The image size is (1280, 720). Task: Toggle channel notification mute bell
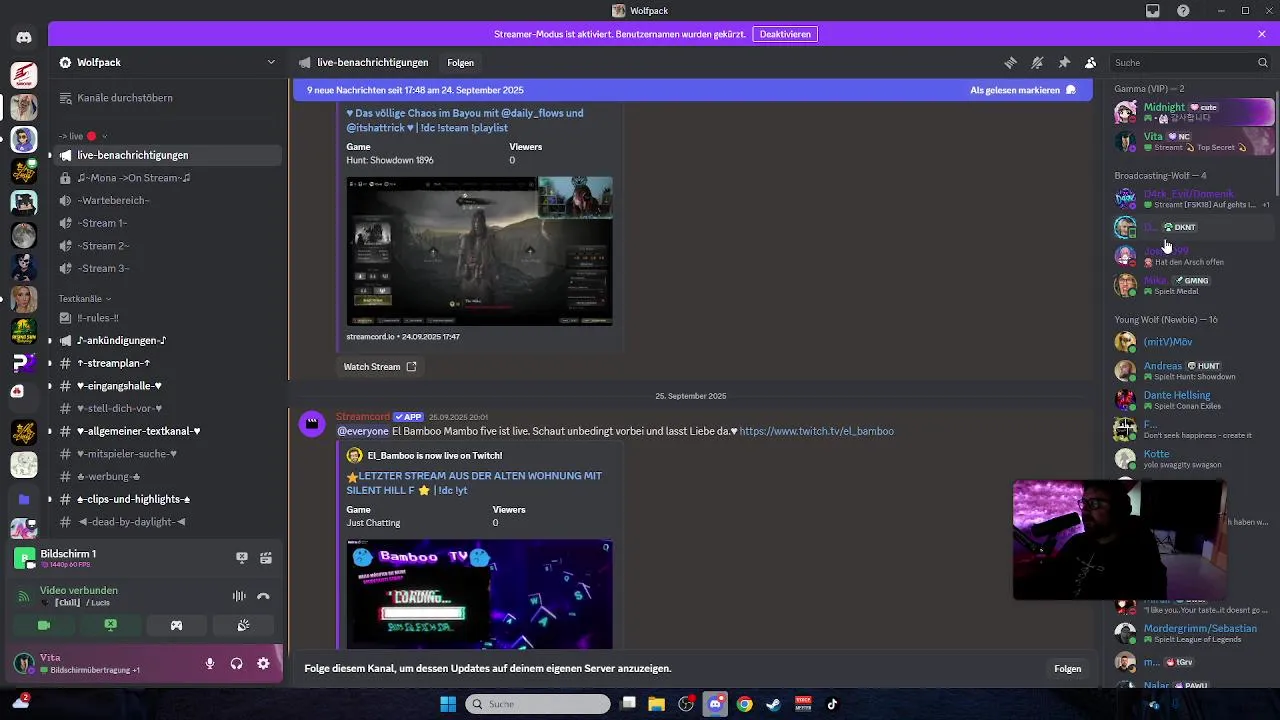pyautogui.click(x=1037, y=62)
